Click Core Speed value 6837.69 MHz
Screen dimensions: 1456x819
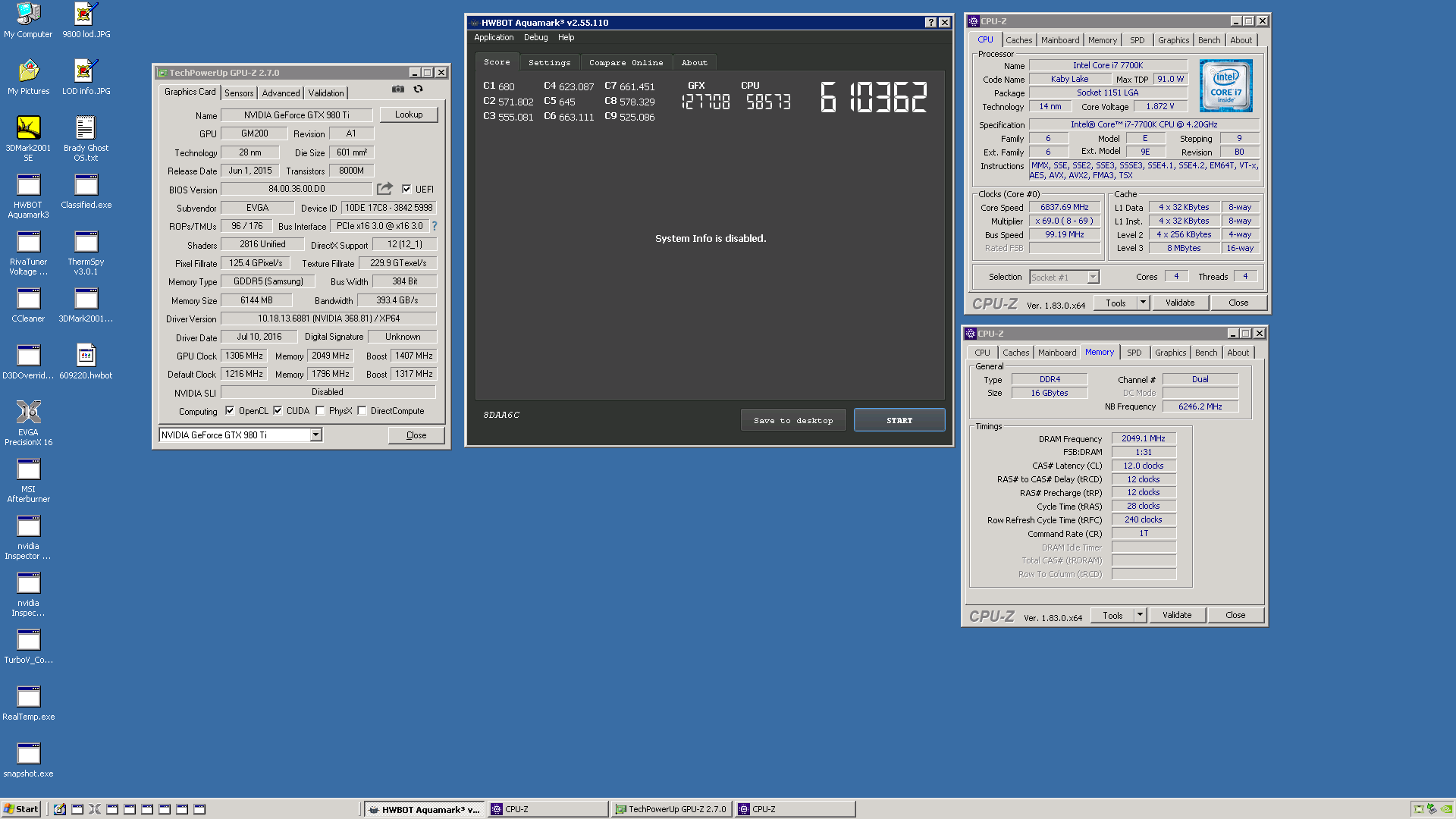pyautogui.click(x=1065, y=207)
